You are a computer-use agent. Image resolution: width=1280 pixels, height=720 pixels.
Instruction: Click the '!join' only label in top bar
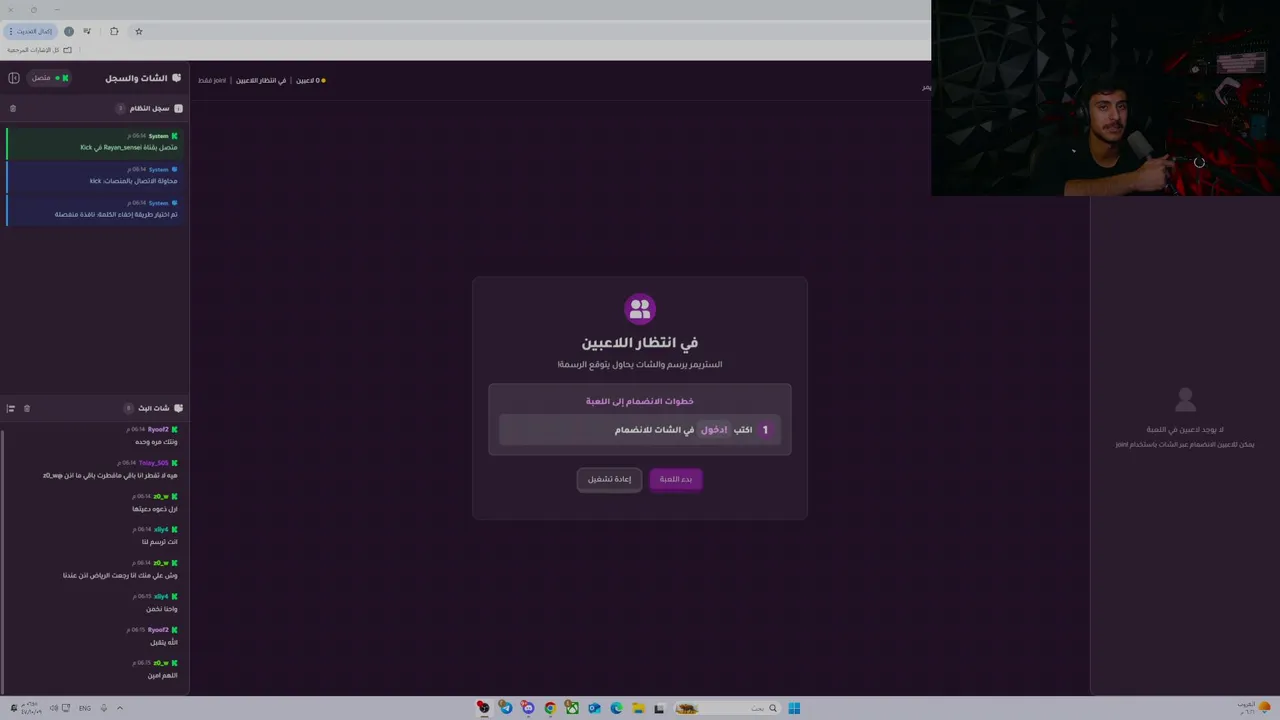point(212,80)
